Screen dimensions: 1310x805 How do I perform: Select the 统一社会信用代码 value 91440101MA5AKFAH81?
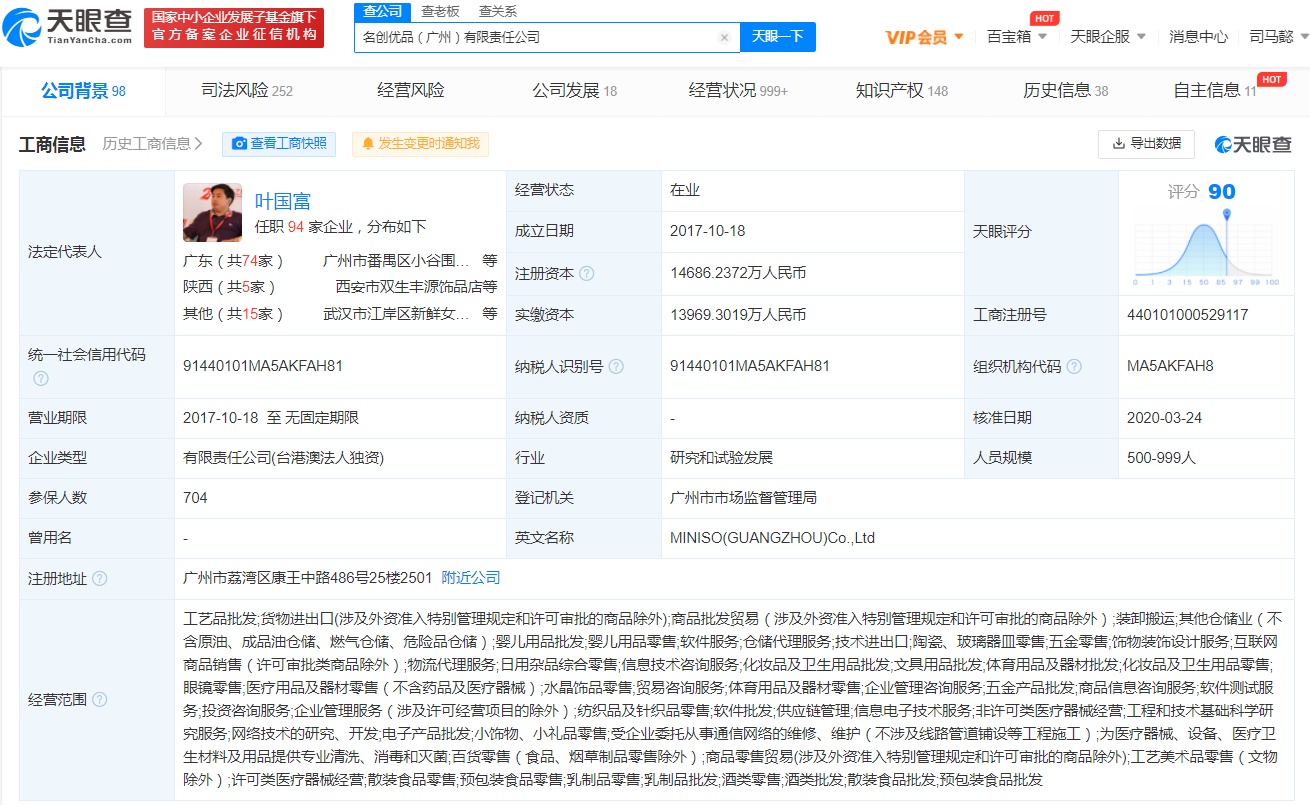pos(263,367)
